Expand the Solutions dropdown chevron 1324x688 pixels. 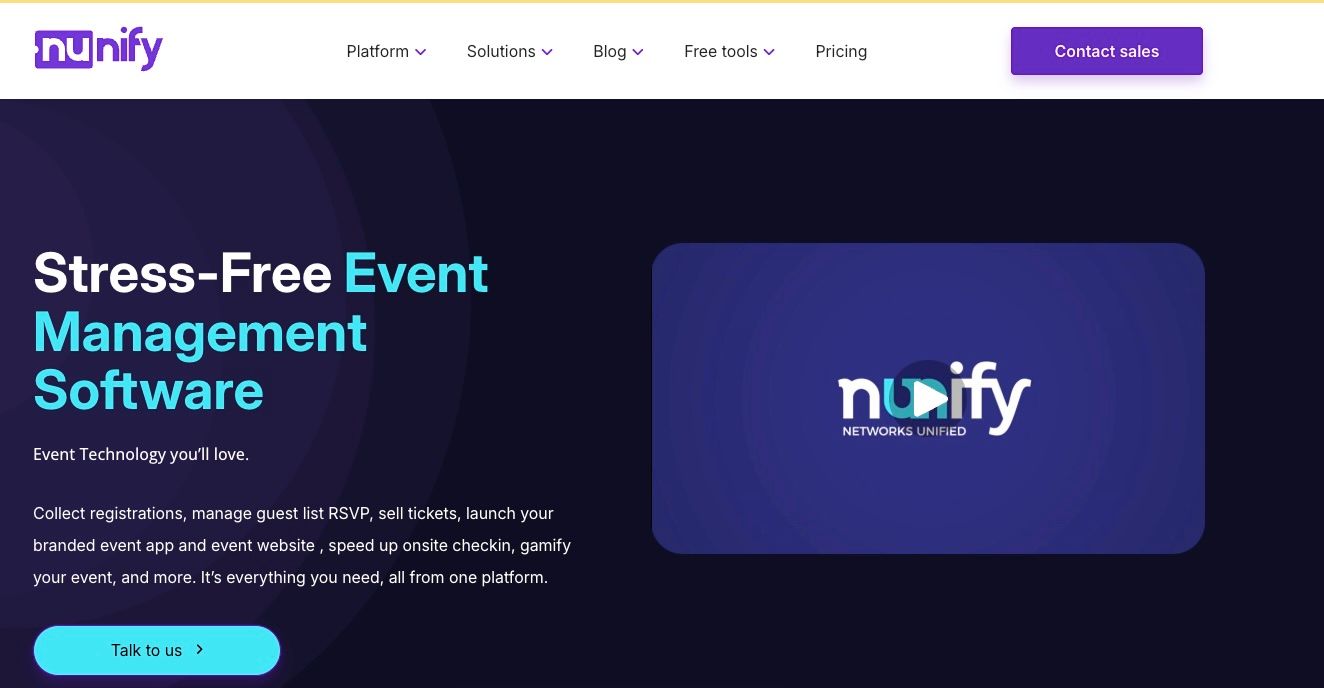547,52
